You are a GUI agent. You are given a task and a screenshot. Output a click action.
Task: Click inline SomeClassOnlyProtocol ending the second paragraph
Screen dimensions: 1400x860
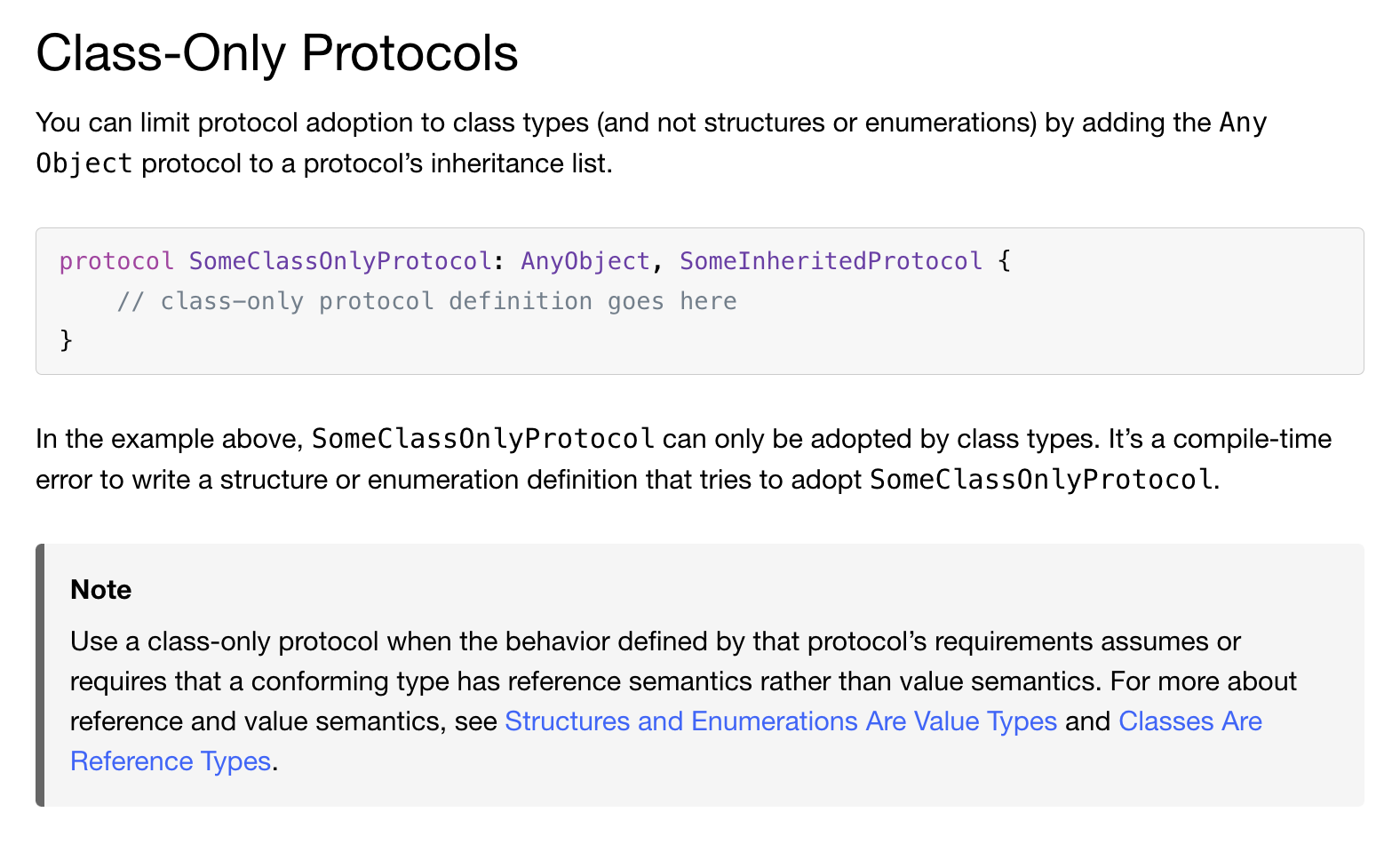pyautogui.click(x=1041, y=480)
